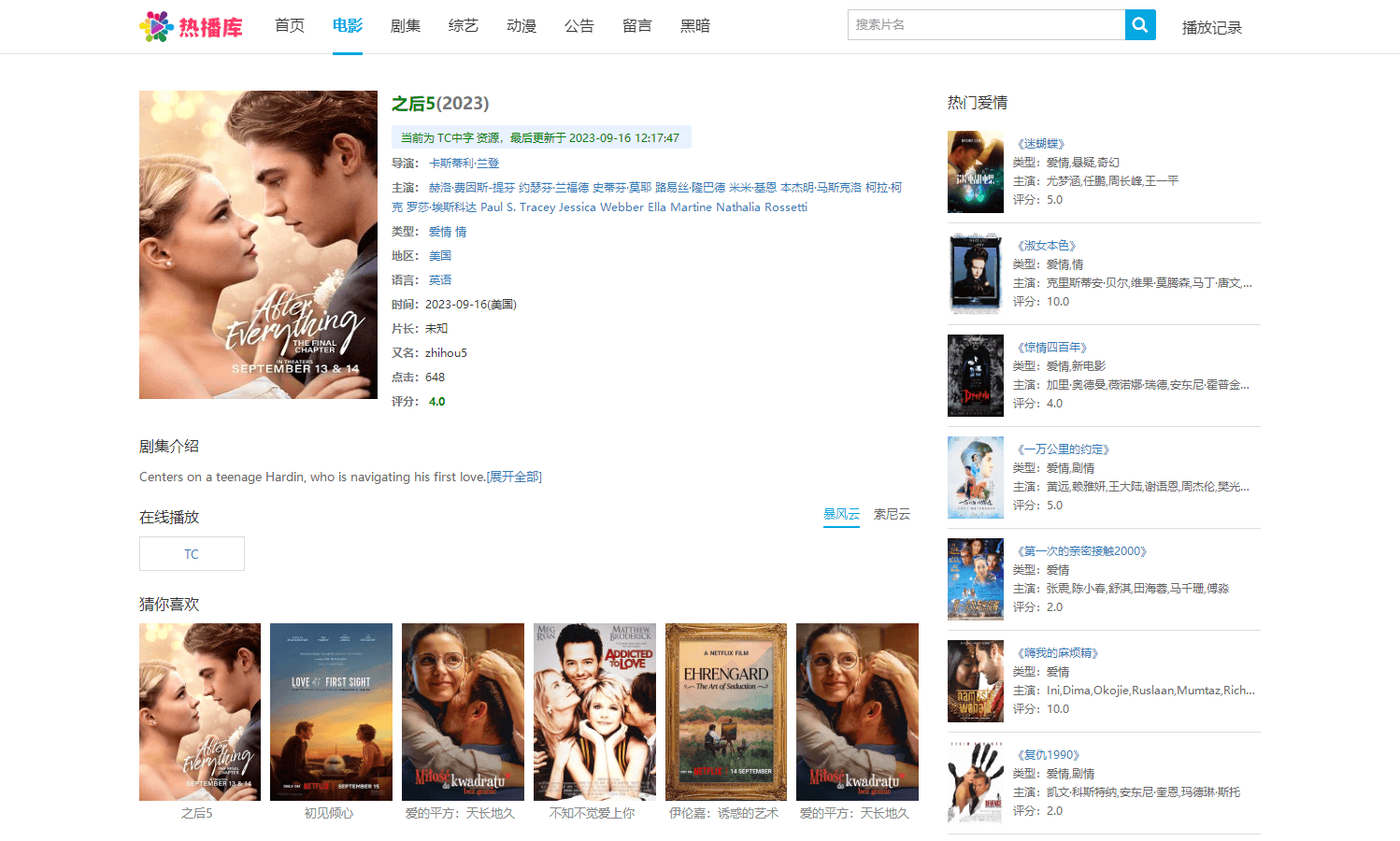Switch to the 暴风云 source tab

[841, 515]
